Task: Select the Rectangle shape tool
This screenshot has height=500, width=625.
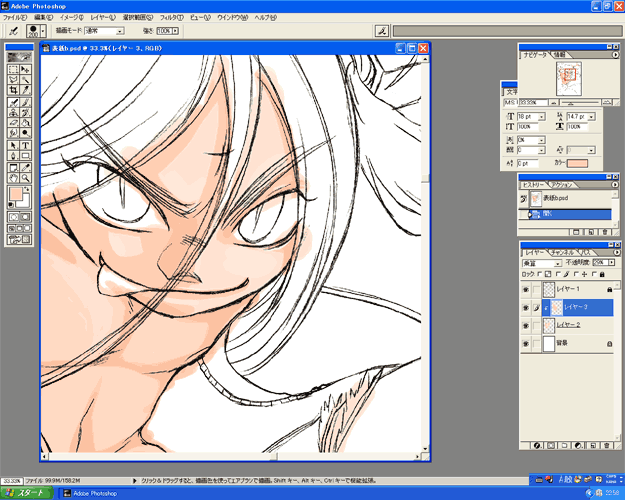Action: coord(25,156)
